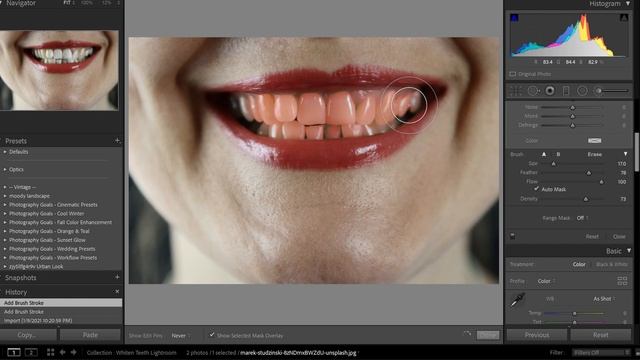Clear History with the X icon
The image size is (640, 360).
(117, 292)
